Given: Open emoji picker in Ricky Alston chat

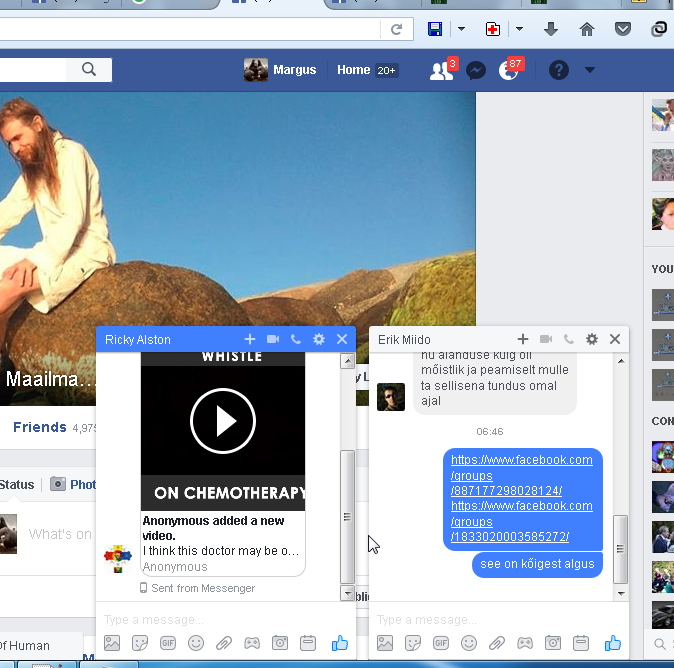Looking at the screenshot, I should 196,643.
